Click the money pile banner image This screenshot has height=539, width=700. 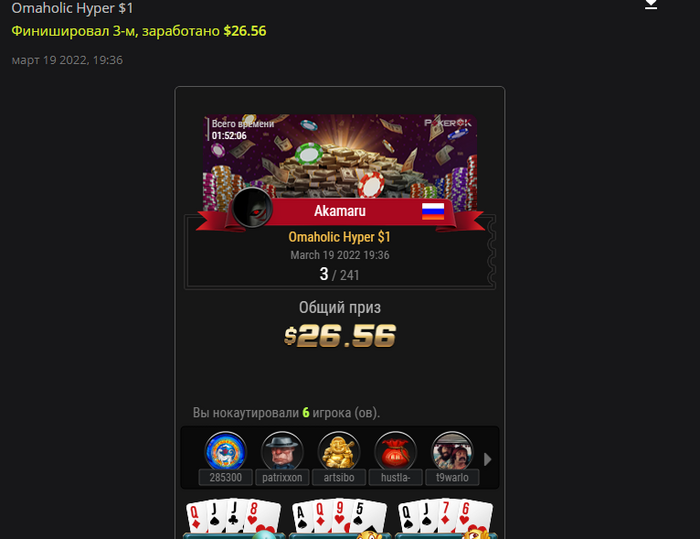tap(340, 156)
